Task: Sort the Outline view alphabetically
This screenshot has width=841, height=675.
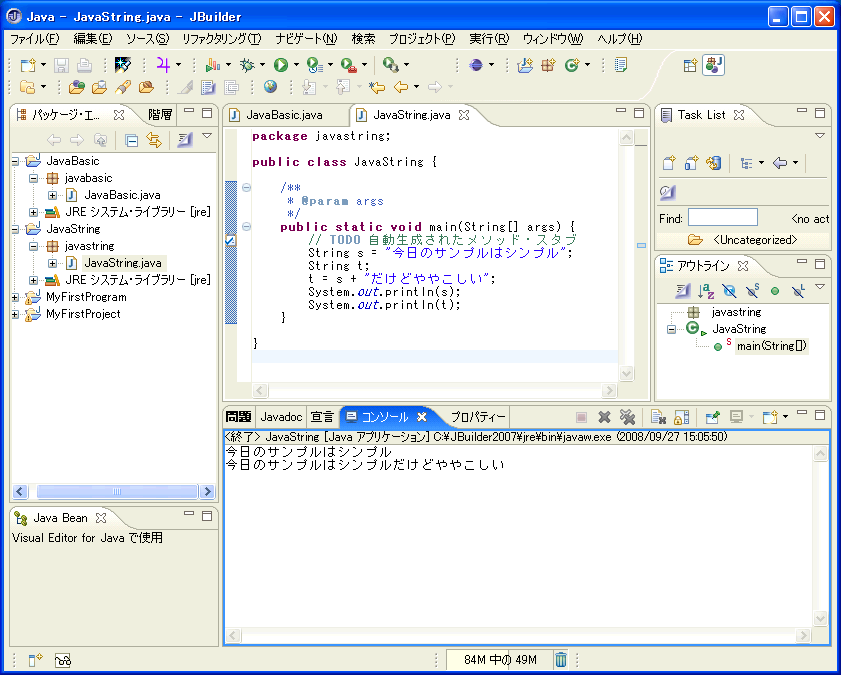Action: (x=706, y=291)
